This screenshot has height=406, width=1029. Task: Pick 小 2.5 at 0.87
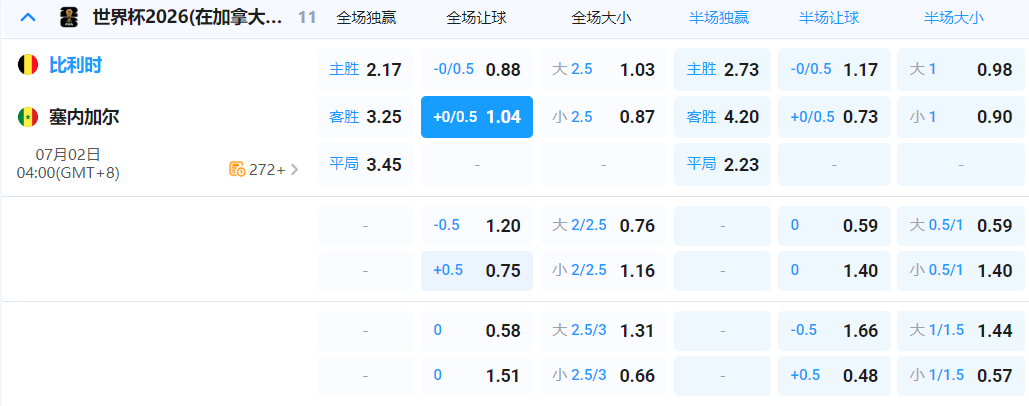click(603, 117)
